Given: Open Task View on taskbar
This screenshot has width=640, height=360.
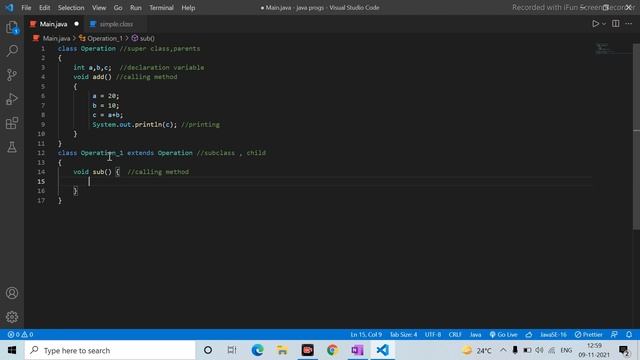Looking at the screenshot, I should pyautogui.click(x=232, y=350).
